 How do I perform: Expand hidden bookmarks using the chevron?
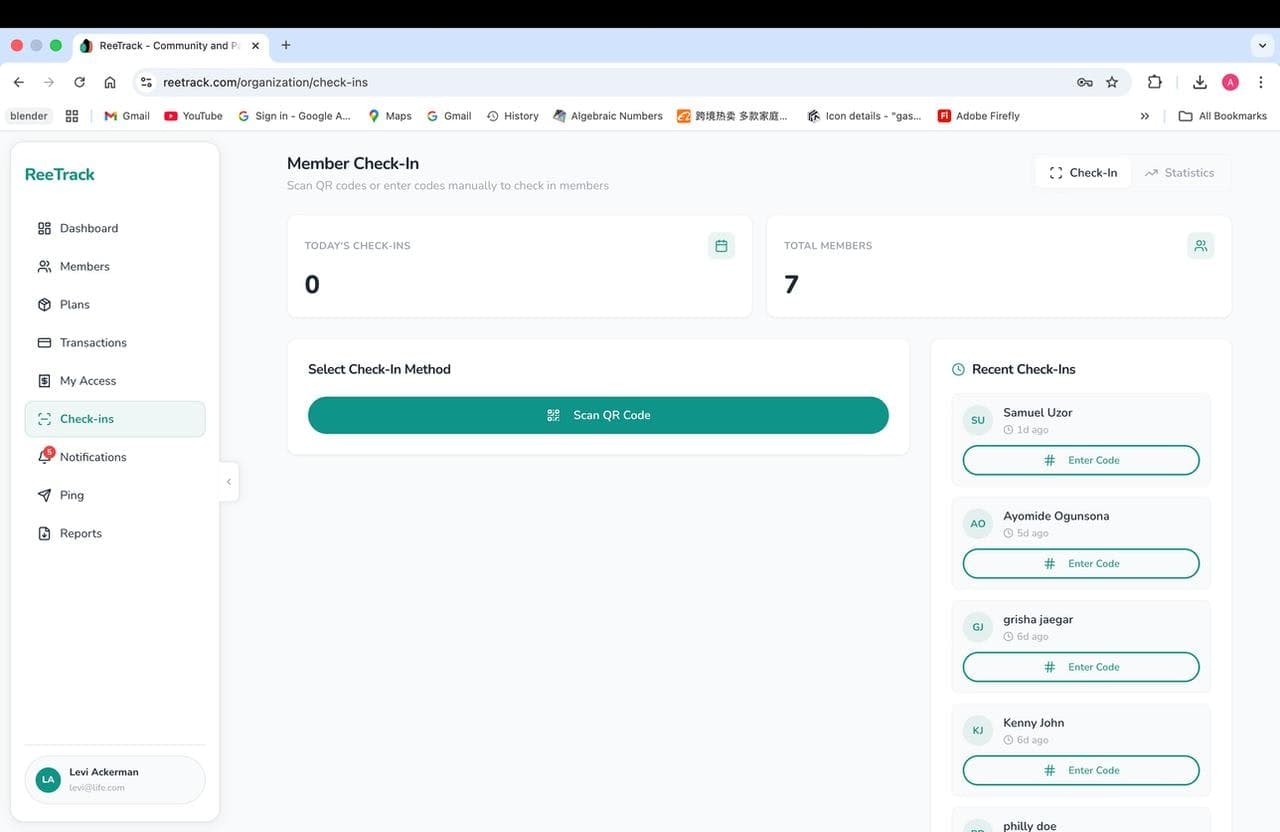coord(1144,115)
